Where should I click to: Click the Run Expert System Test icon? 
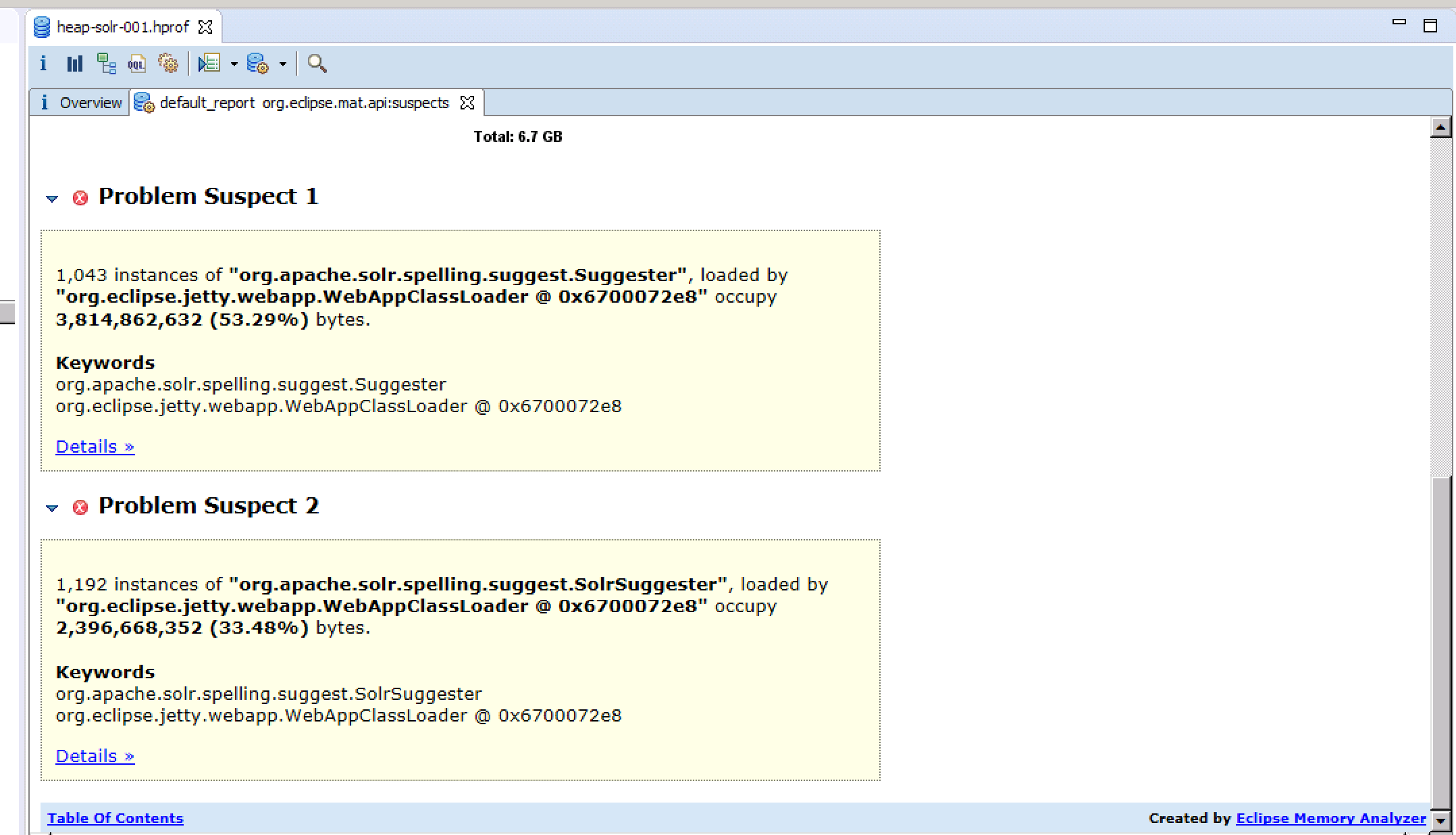(x=209, y=64)
